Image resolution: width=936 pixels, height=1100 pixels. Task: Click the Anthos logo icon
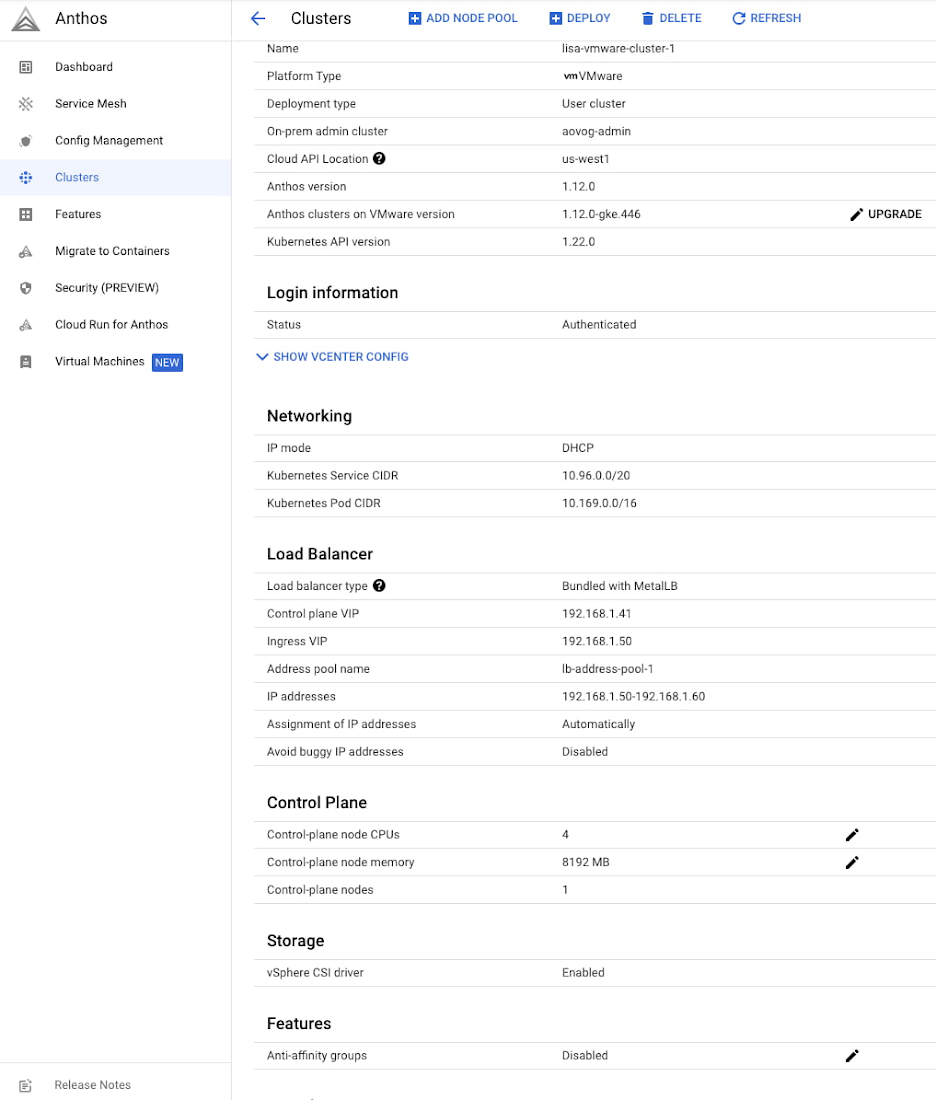(x=26, y=19)
